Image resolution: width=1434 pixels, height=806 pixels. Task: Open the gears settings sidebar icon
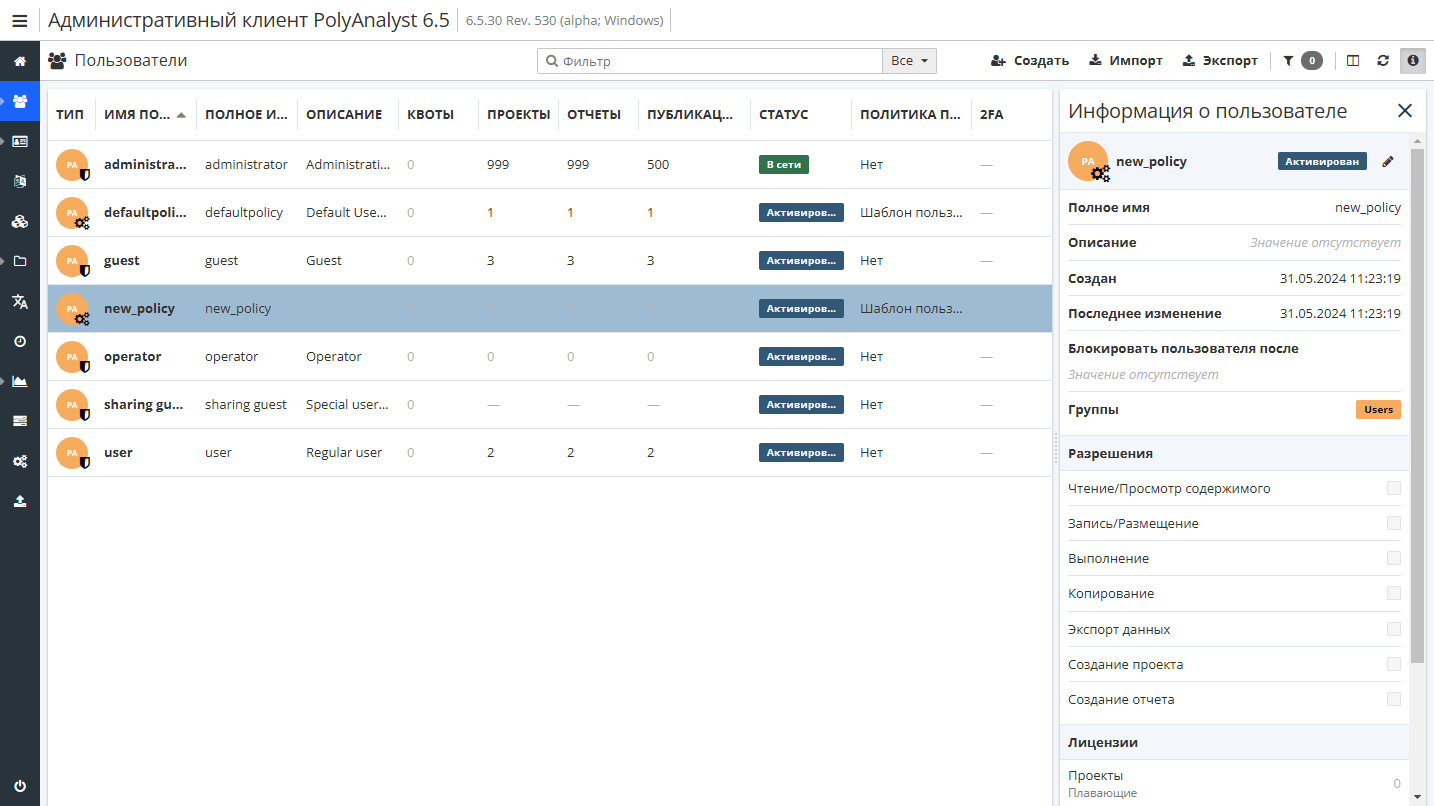point(20,461)
